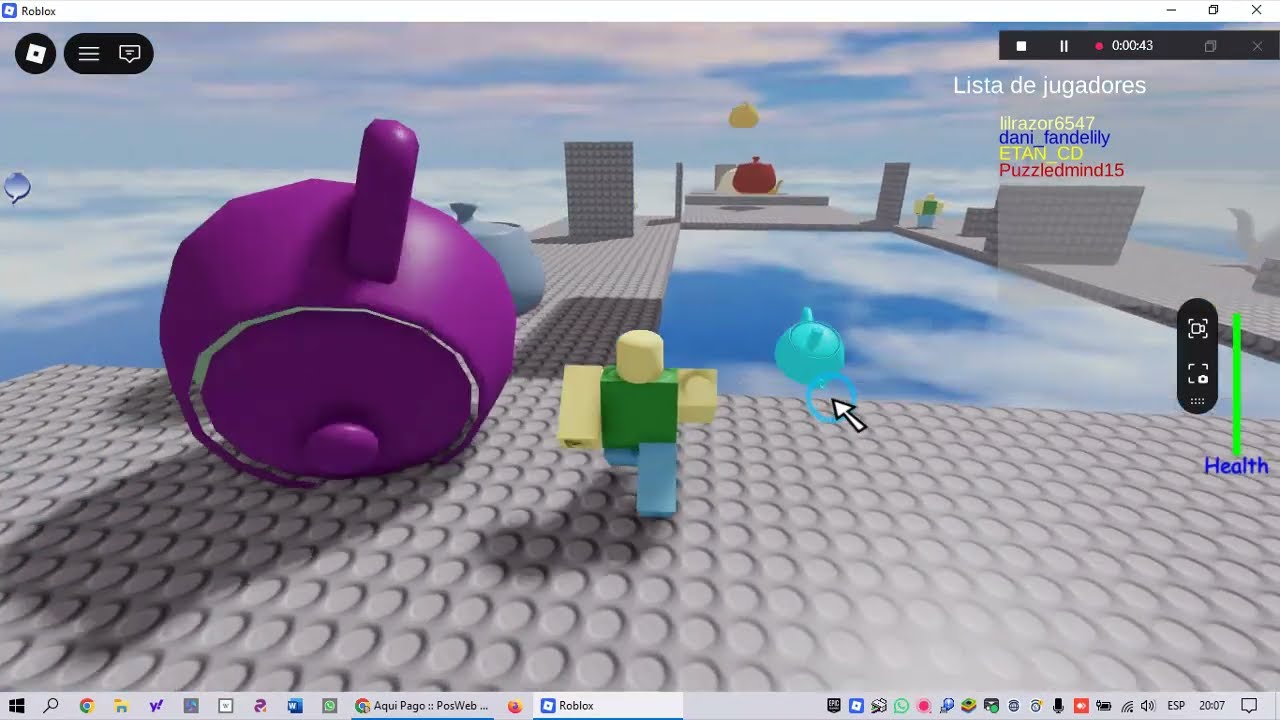1280x720 pixels.
Task: Open Microsoft Word from taskbar
Action: [x=295, y=706]
